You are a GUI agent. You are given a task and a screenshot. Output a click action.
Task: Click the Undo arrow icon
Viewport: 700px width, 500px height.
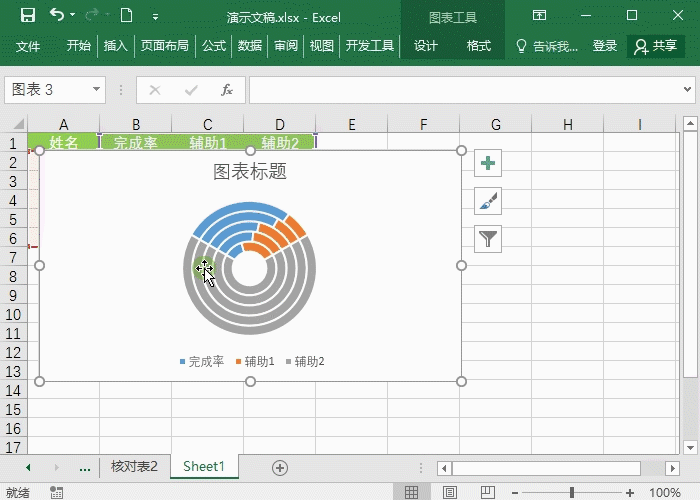[x=57, y=15]
